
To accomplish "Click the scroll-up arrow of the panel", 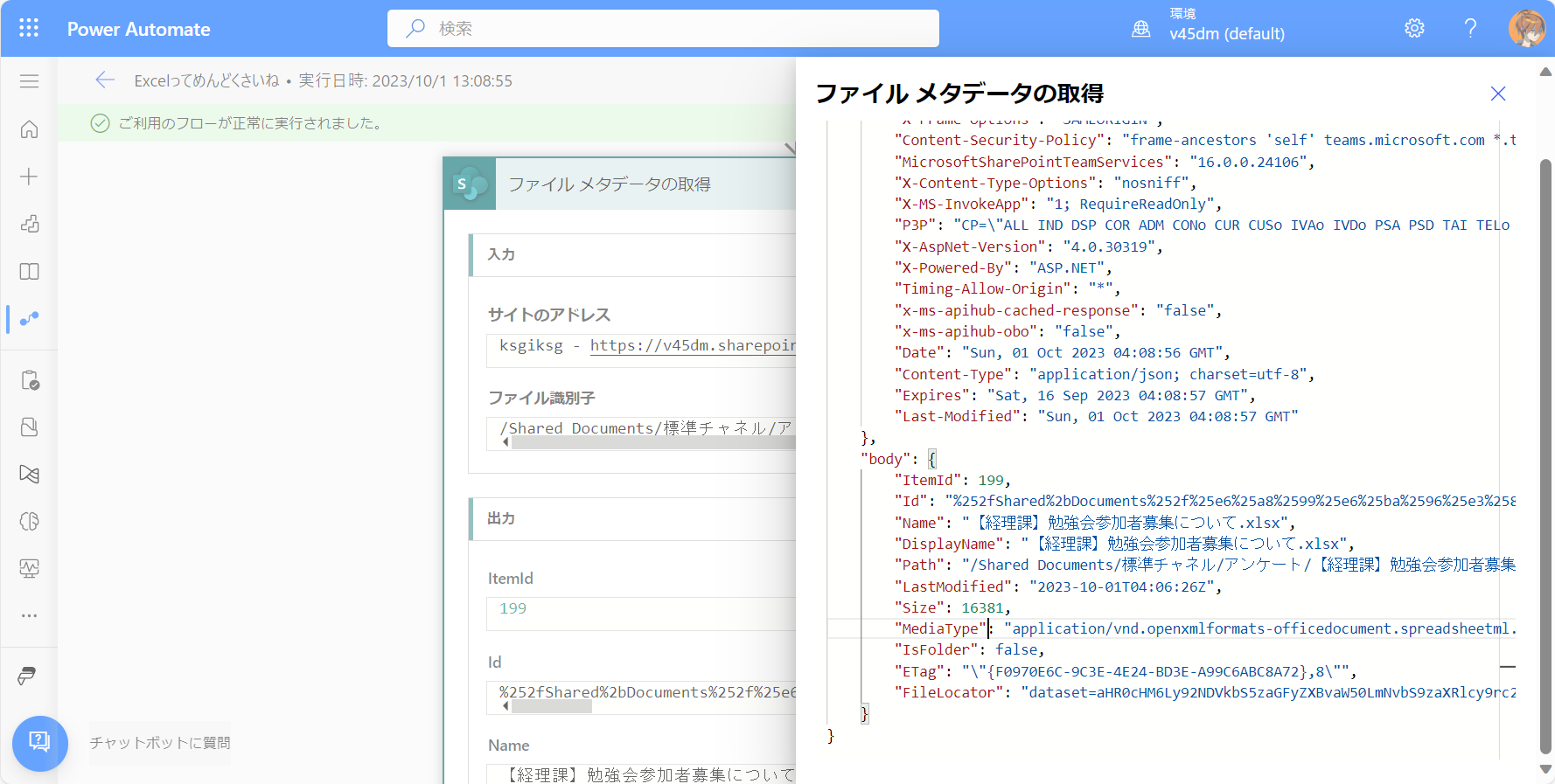I will (x=1545, y=72).
